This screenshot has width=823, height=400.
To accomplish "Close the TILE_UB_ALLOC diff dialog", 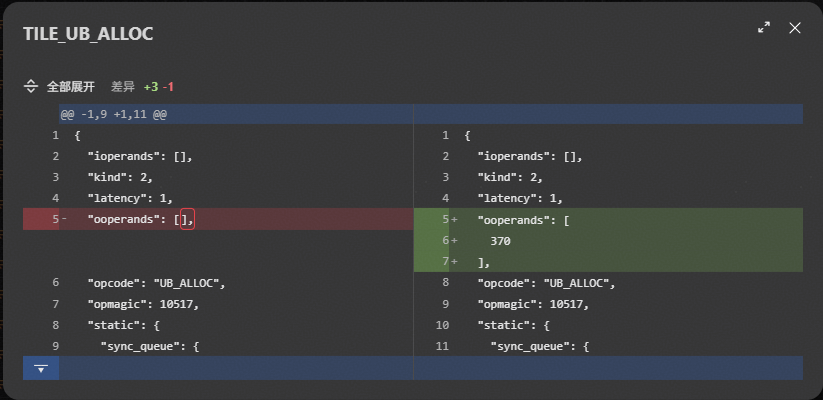I will tap(795, 28).
